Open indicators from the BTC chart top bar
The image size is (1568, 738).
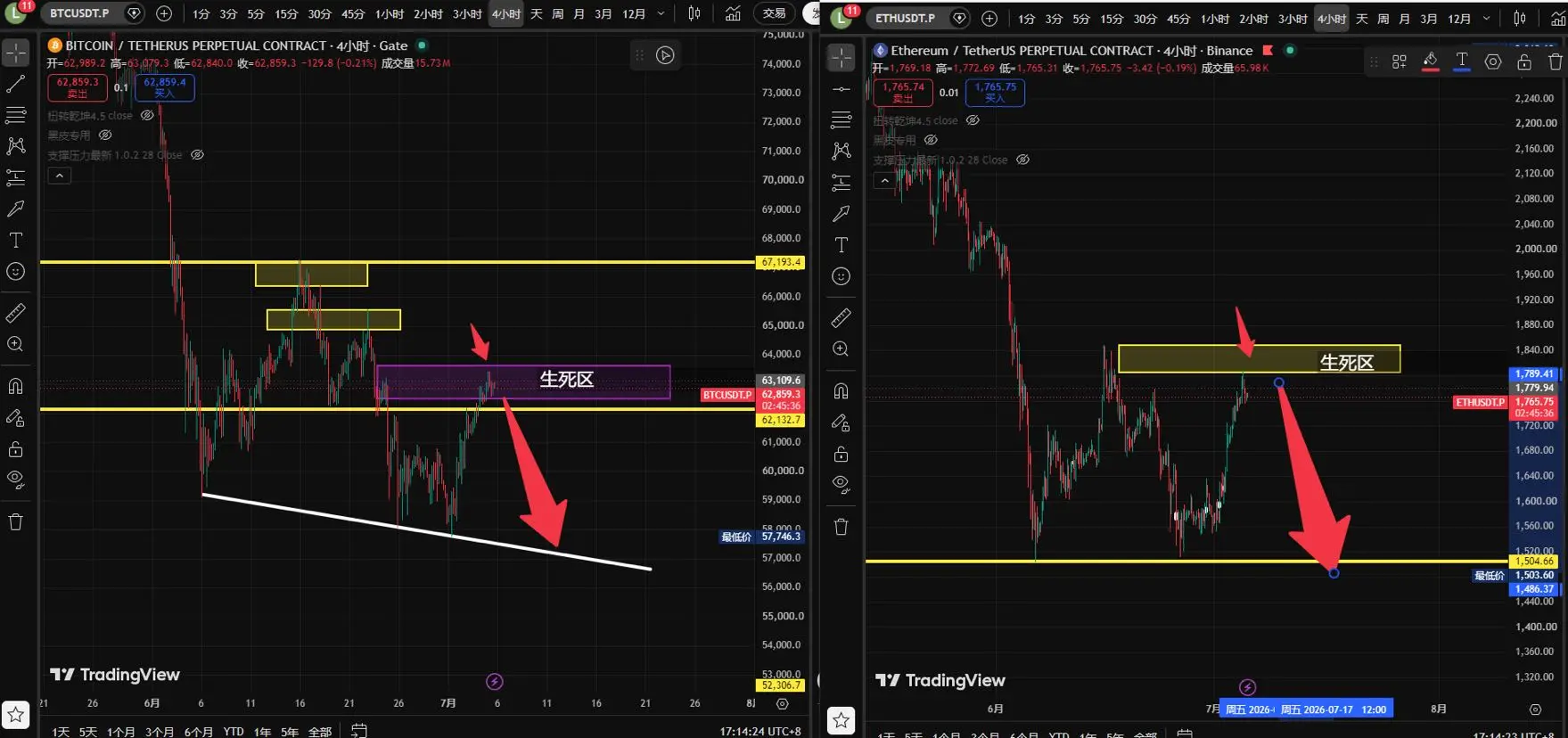(x=733, y=13)
